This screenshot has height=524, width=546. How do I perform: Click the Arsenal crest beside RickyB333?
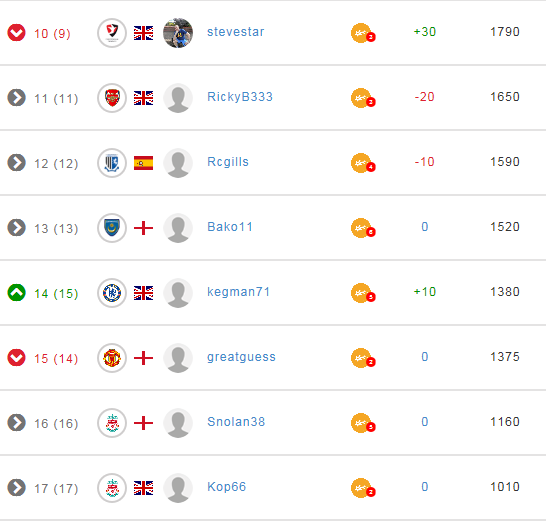(x=112, y=98)
